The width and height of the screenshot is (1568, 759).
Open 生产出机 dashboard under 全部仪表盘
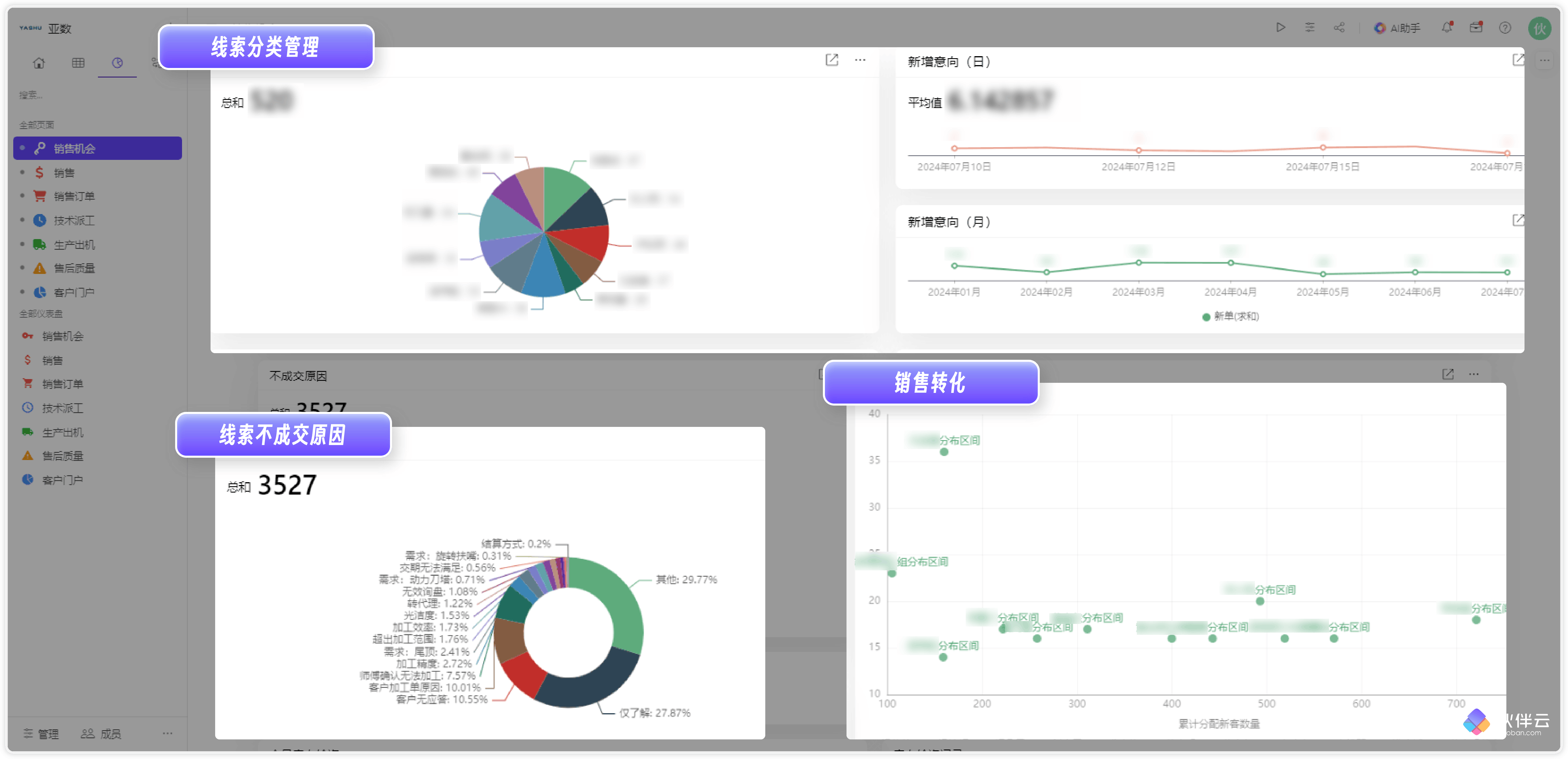(x=97, y=432)
